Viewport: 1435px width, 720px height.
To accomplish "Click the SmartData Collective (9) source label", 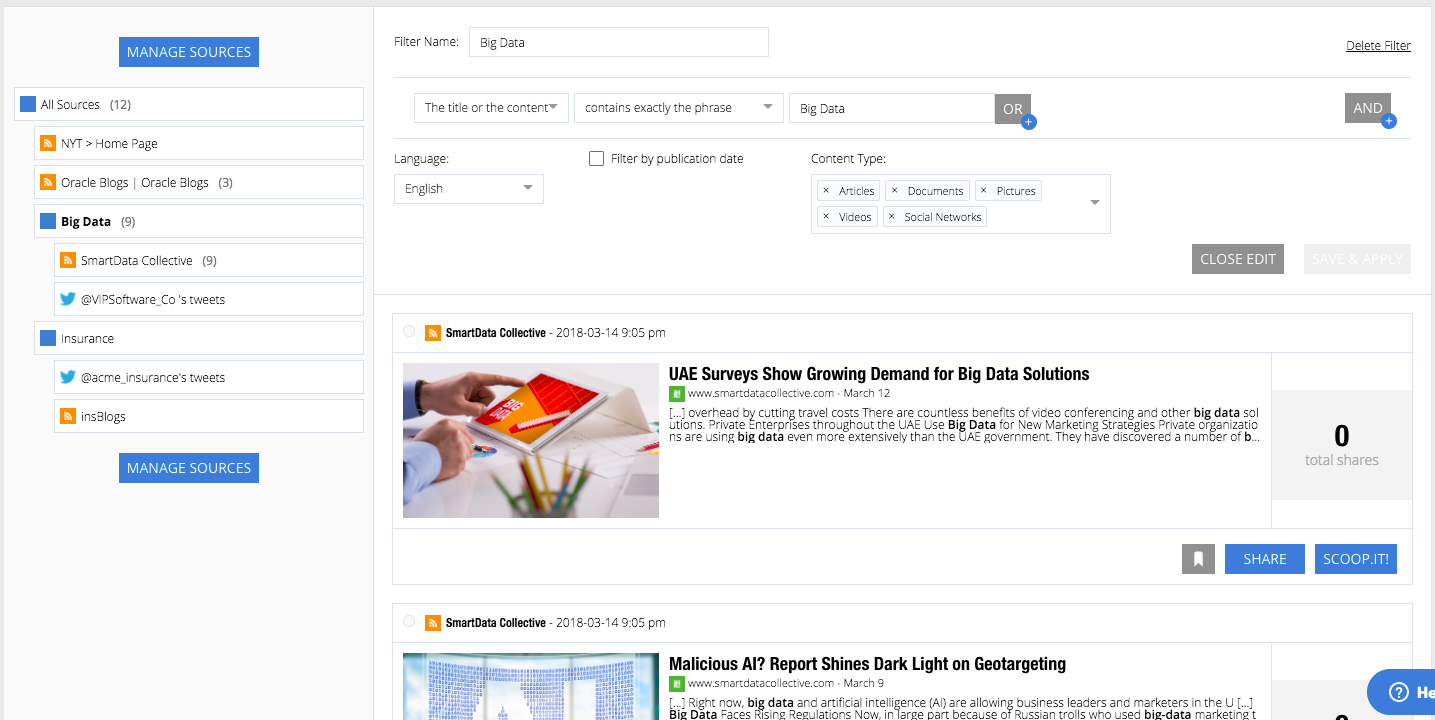I will click(x=149, y=260).
